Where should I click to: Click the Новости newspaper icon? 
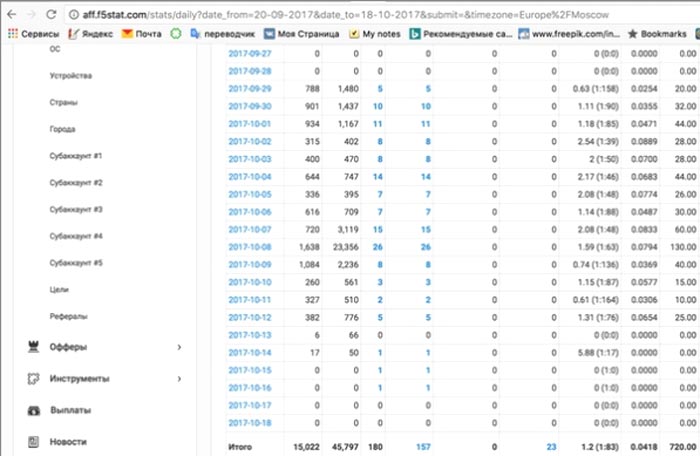pyautogui.click(x=33, y=442)
